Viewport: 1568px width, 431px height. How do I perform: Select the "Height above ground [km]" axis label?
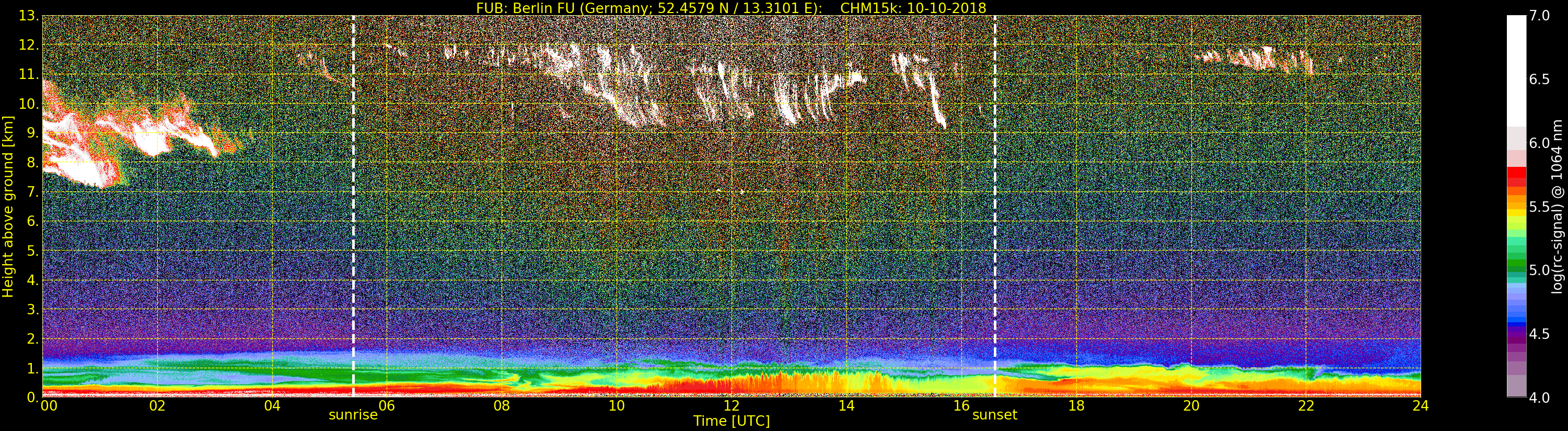[8, 207]
